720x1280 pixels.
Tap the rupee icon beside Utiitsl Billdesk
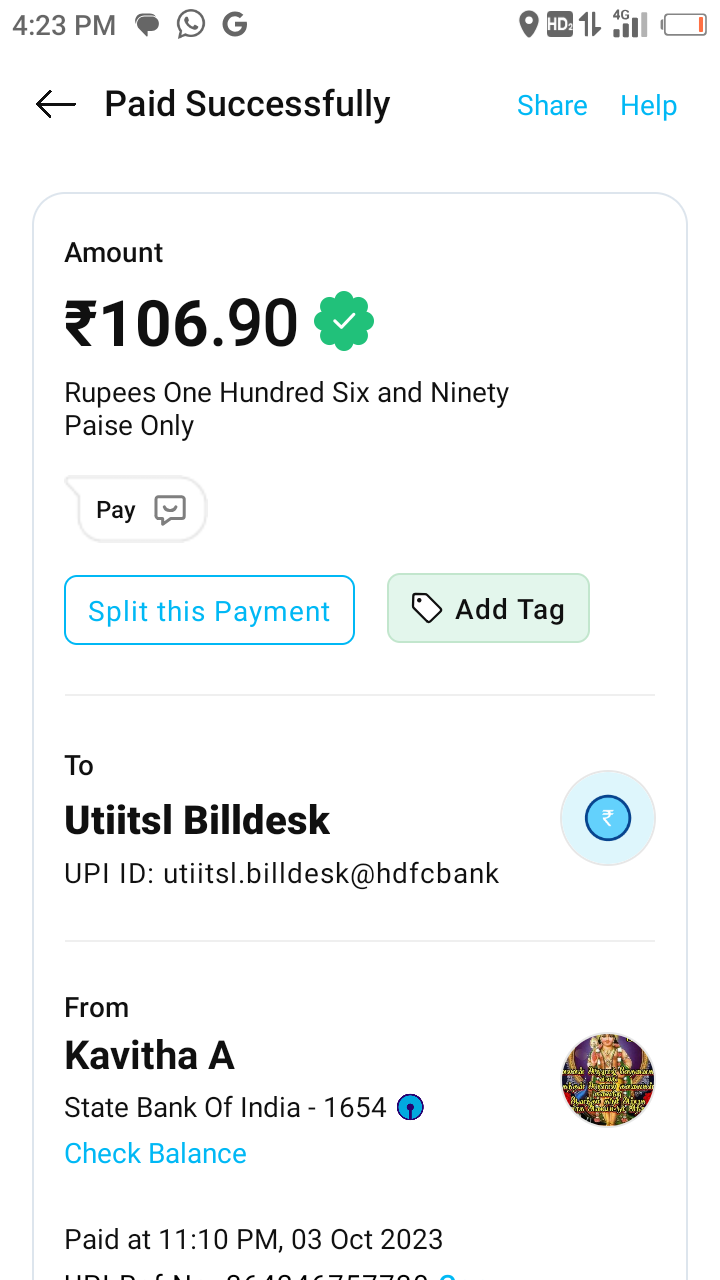(607, 819)
